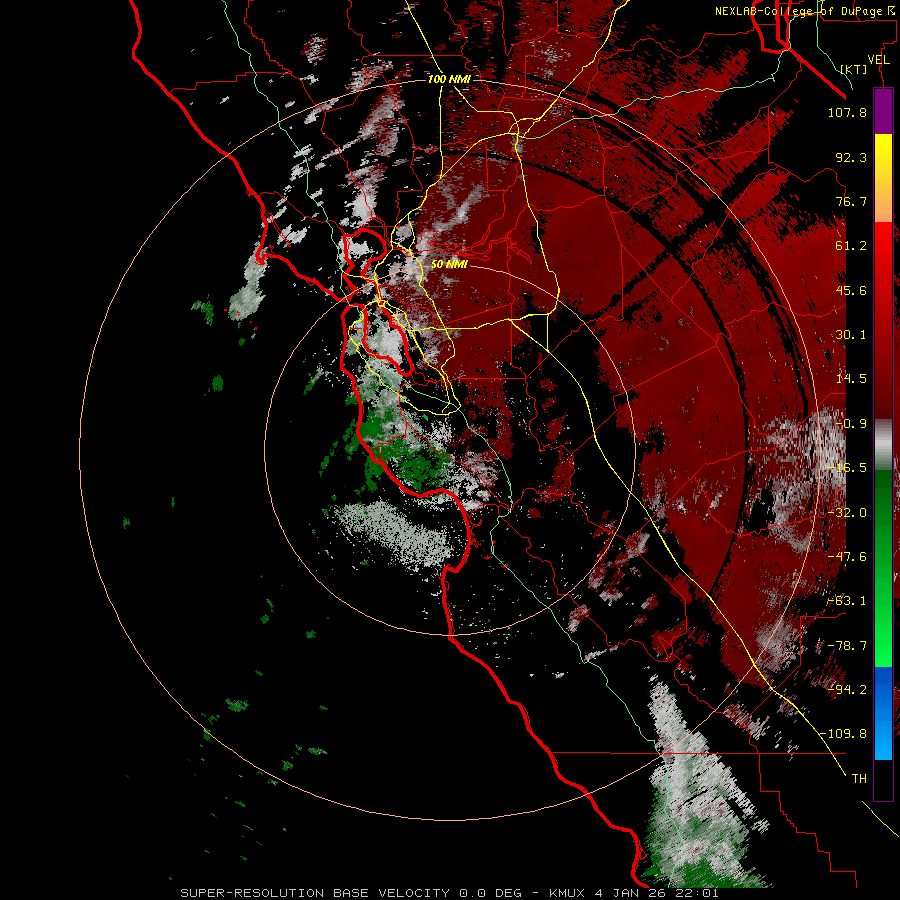Select the -16.5 legend value

coord(847,468)
